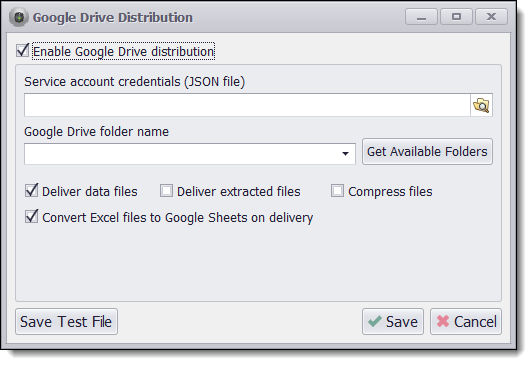This screenshot has width=532, height=365.
Task: Click the app icon in the title bar
Action: coord(19,17)
